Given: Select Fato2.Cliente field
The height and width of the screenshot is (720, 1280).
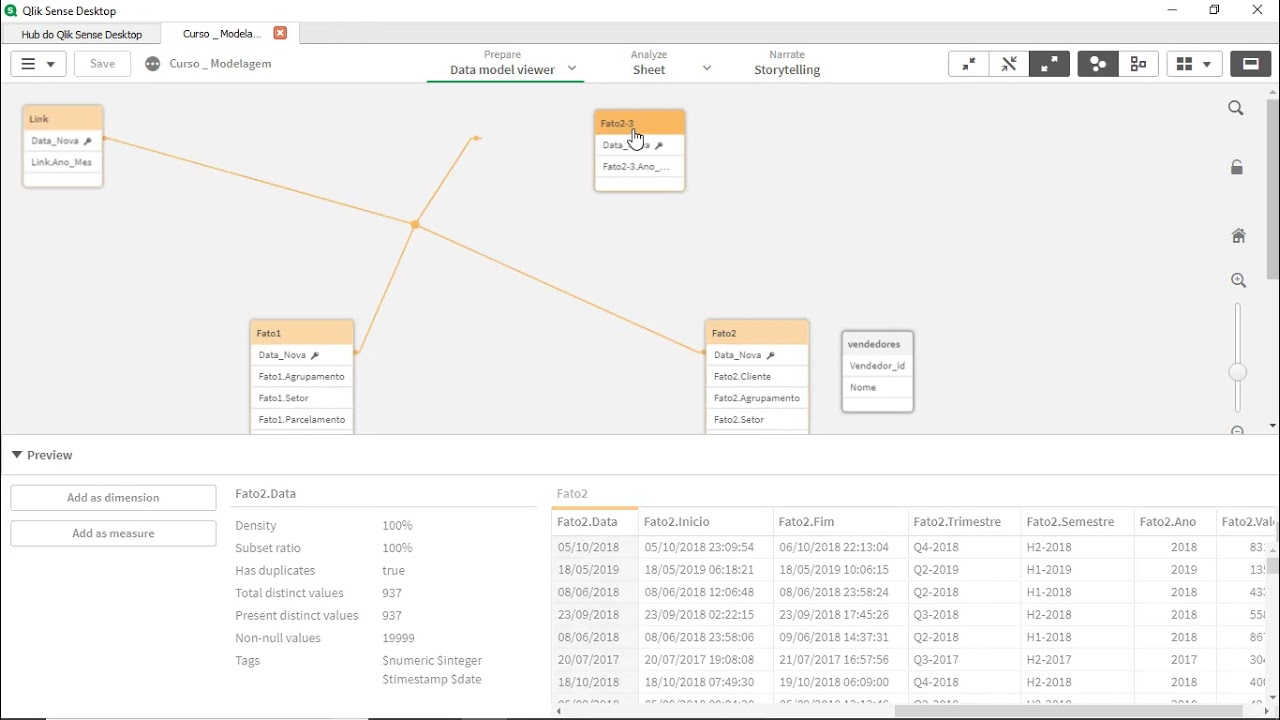Looking at the screenshot, I should [x=757, y=377].
